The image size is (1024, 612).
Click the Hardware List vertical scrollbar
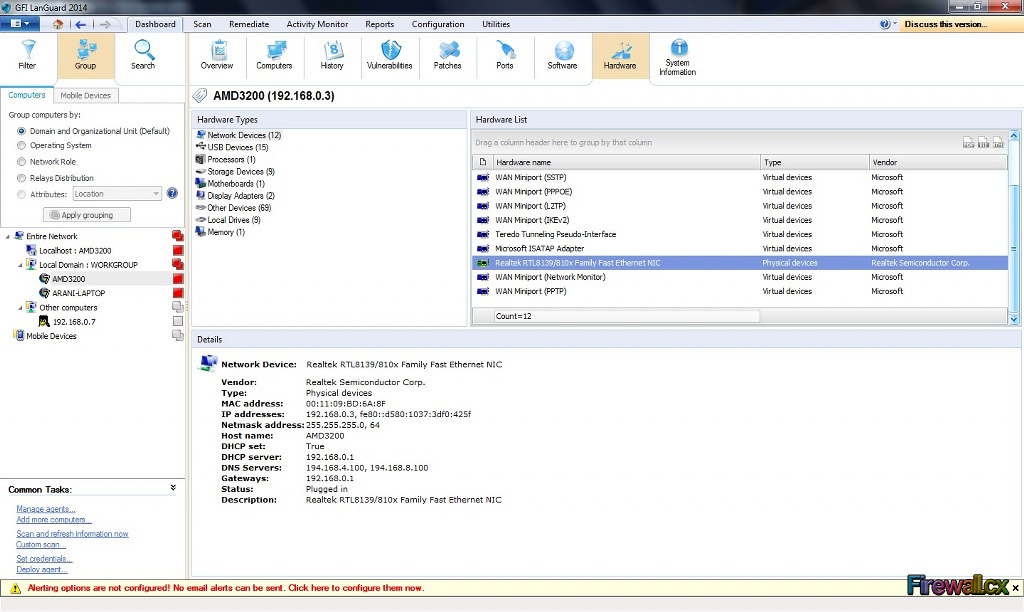coord(1014,227)
